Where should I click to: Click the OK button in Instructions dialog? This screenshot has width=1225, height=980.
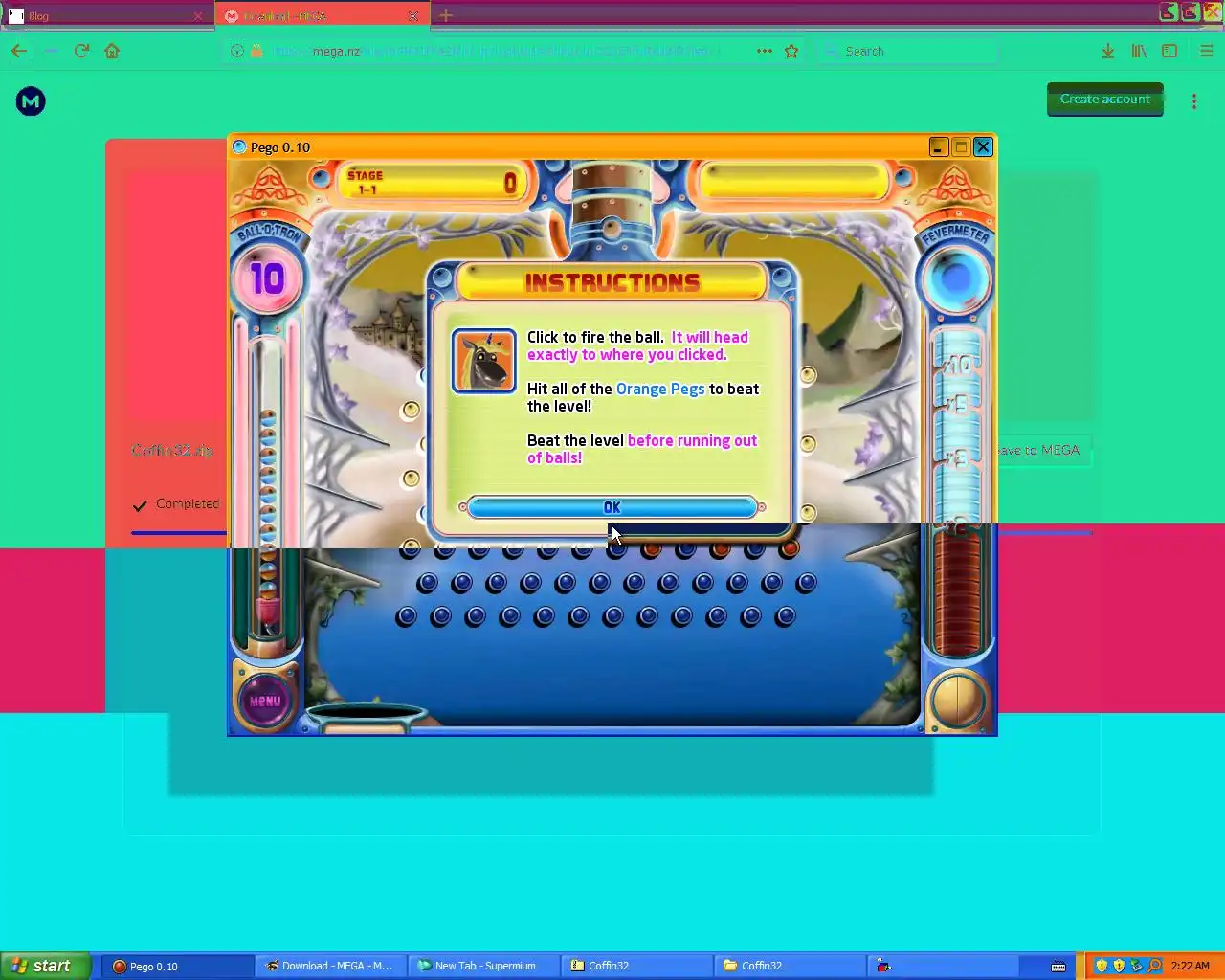click(x=612, y=507)
